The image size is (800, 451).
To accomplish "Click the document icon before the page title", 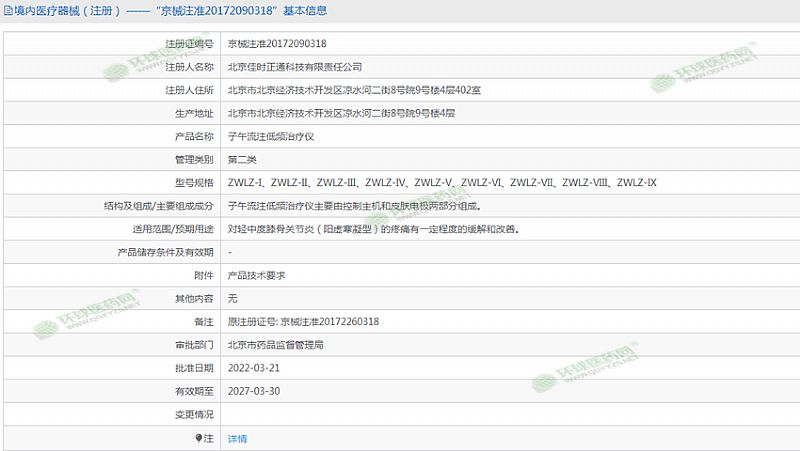I will click(x=8, y=11).
